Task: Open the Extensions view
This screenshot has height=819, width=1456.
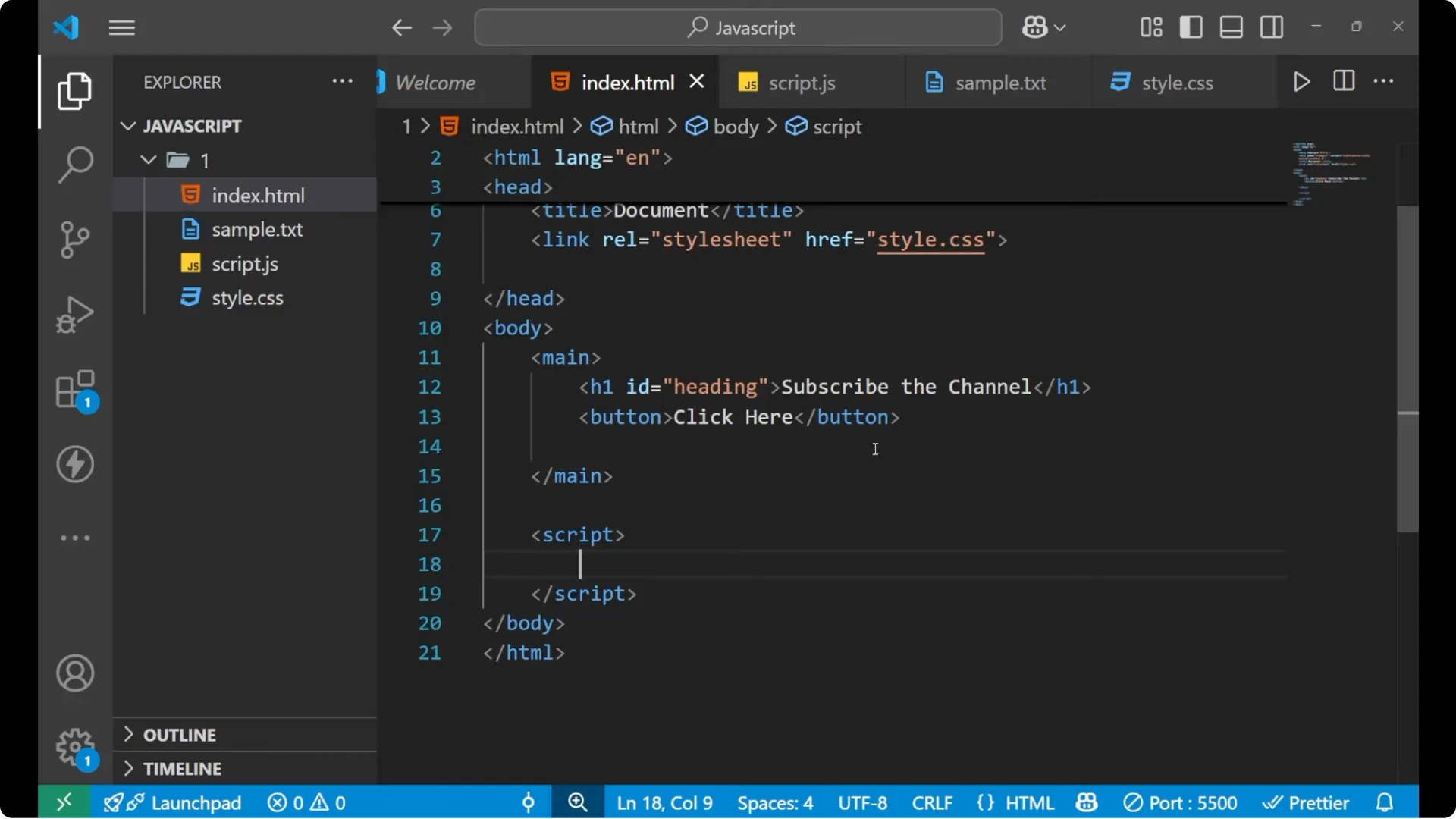Action: click(74, 388)
